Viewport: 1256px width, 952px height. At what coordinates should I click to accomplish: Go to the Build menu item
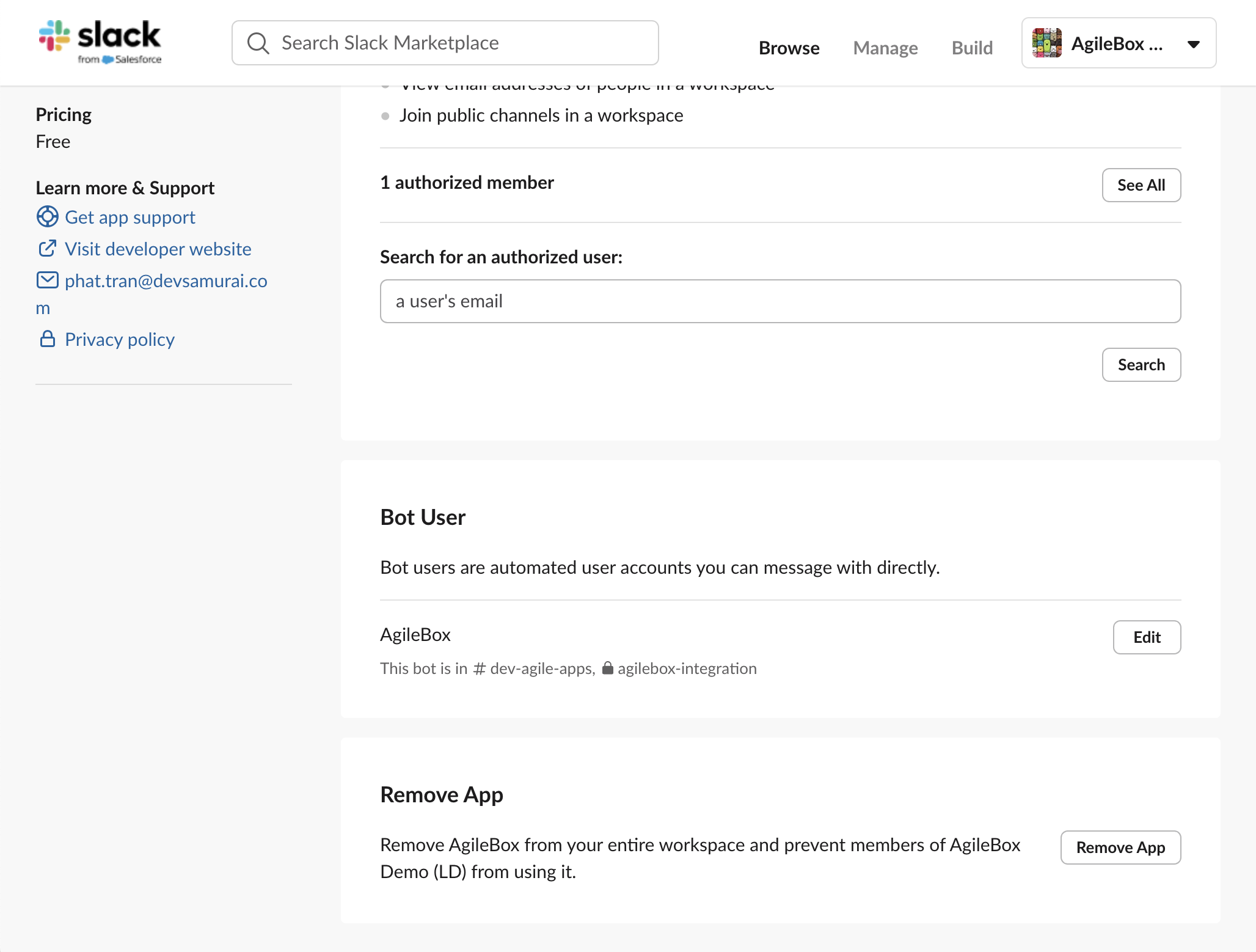point(972,48)
